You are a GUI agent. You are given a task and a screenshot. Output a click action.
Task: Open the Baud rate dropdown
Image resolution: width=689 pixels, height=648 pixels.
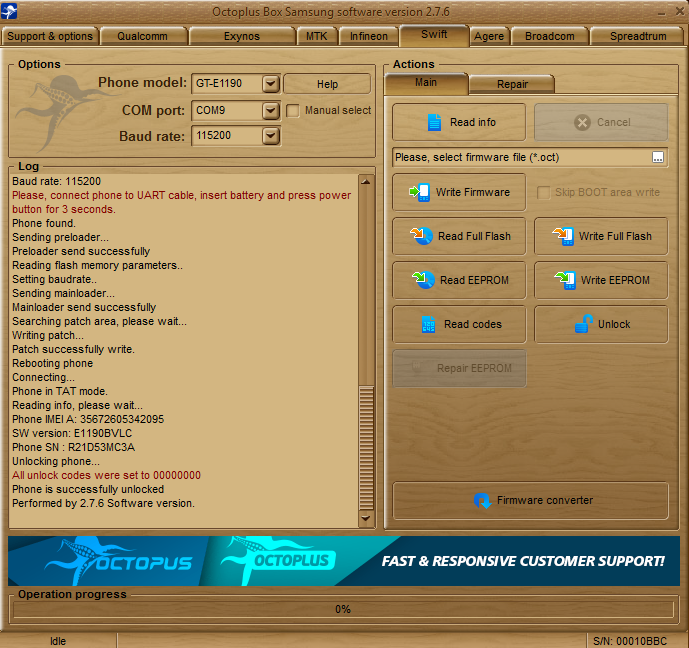[271, 136]
